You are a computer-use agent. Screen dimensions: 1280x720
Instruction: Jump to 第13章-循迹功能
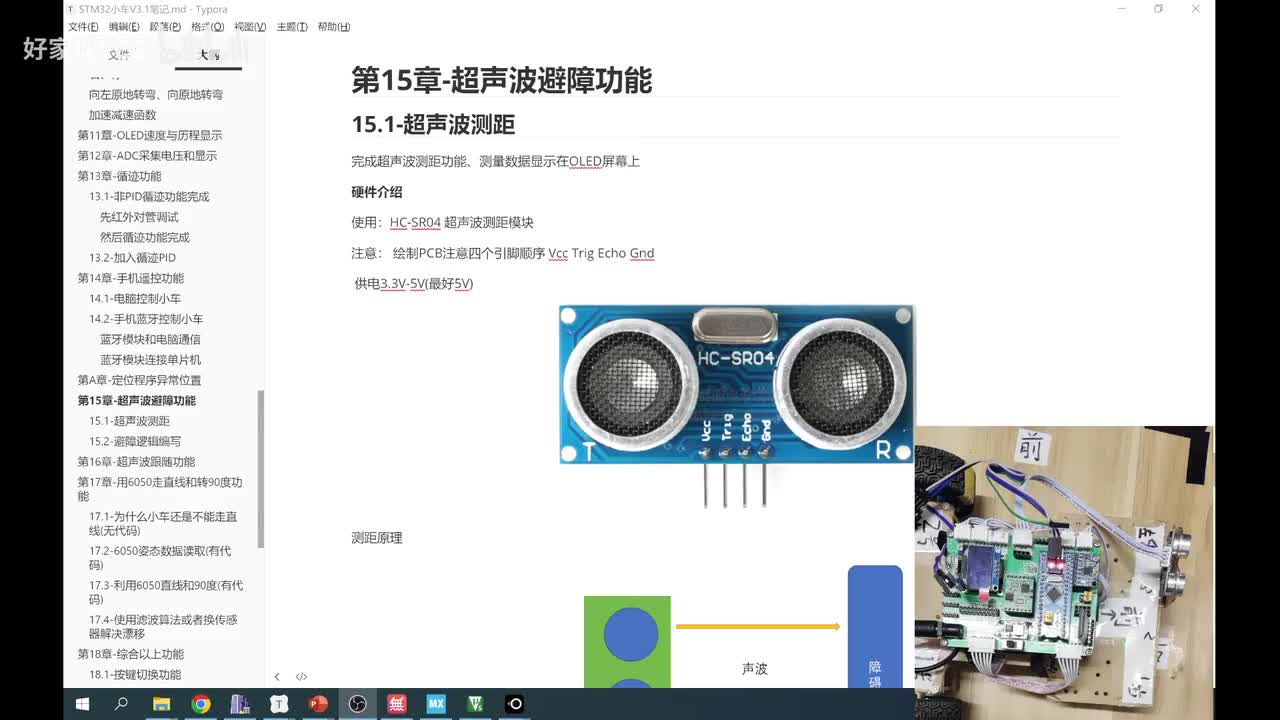click(119, 176)
